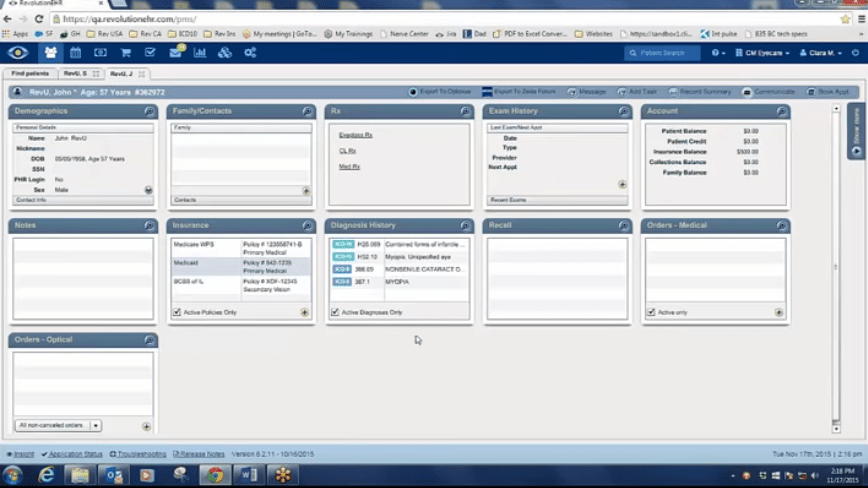The height and width of the screenshot is (488, 868).
Task: Click the add icon in Insurance panel
Action: click(x=305, y=313)
